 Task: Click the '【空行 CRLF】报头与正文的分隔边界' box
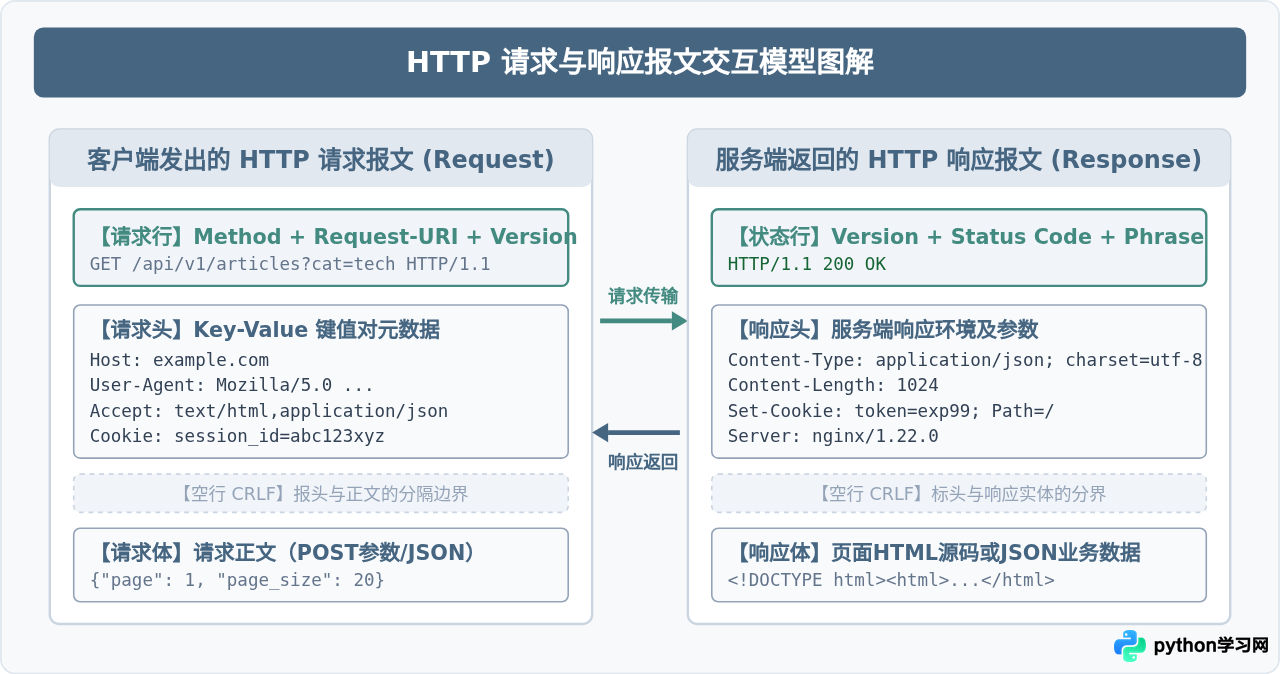(321, 493)
